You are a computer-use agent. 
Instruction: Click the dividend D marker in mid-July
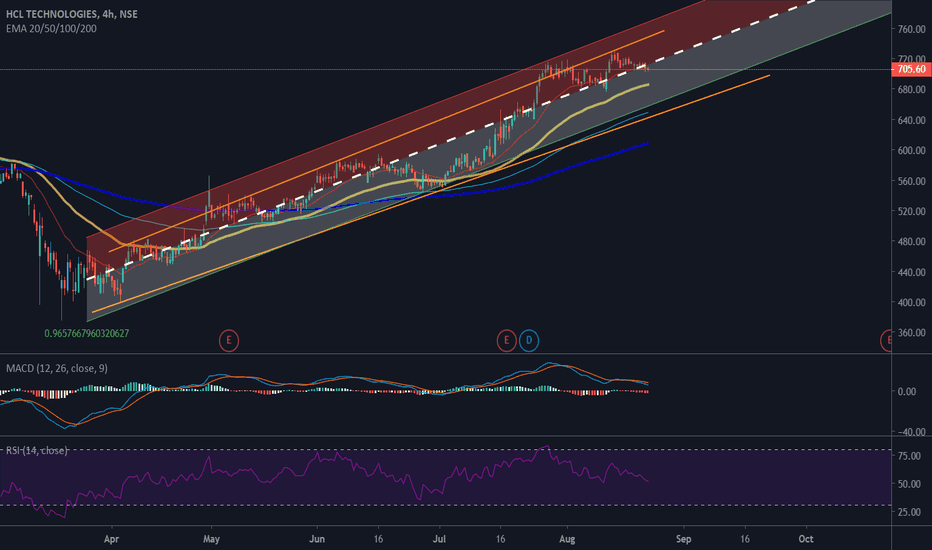529,341
